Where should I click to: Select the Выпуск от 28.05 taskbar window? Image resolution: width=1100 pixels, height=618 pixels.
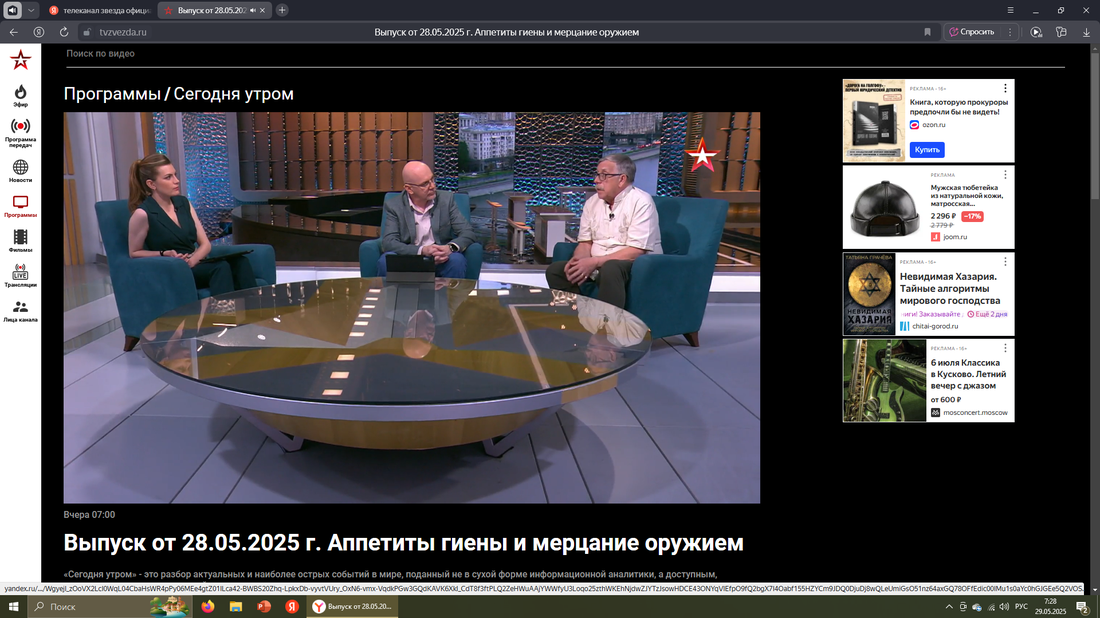352,607
